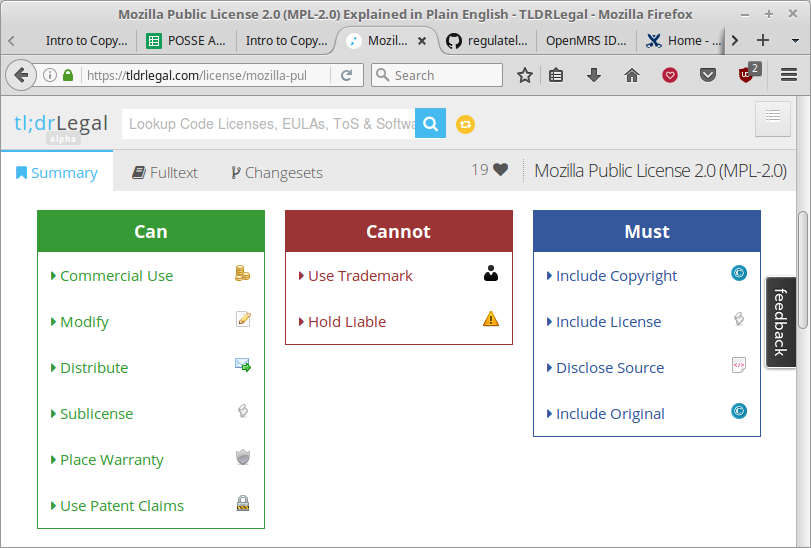This screenshot has width=811, height=548.
Task: Click the code file icon beside Disclose Source
Action: tap(739, 365)
